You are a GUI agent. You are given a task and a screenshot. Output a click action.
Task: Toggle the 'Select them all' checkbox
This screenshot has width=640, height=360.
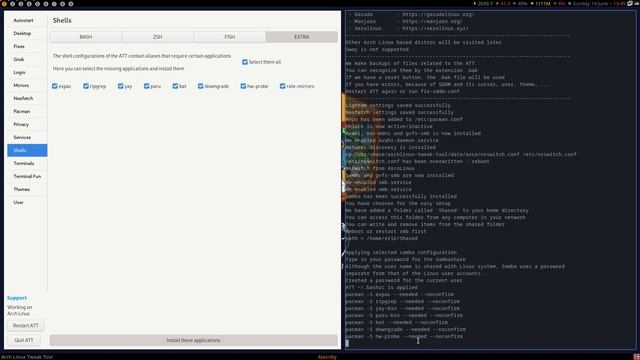click(245, 62)
